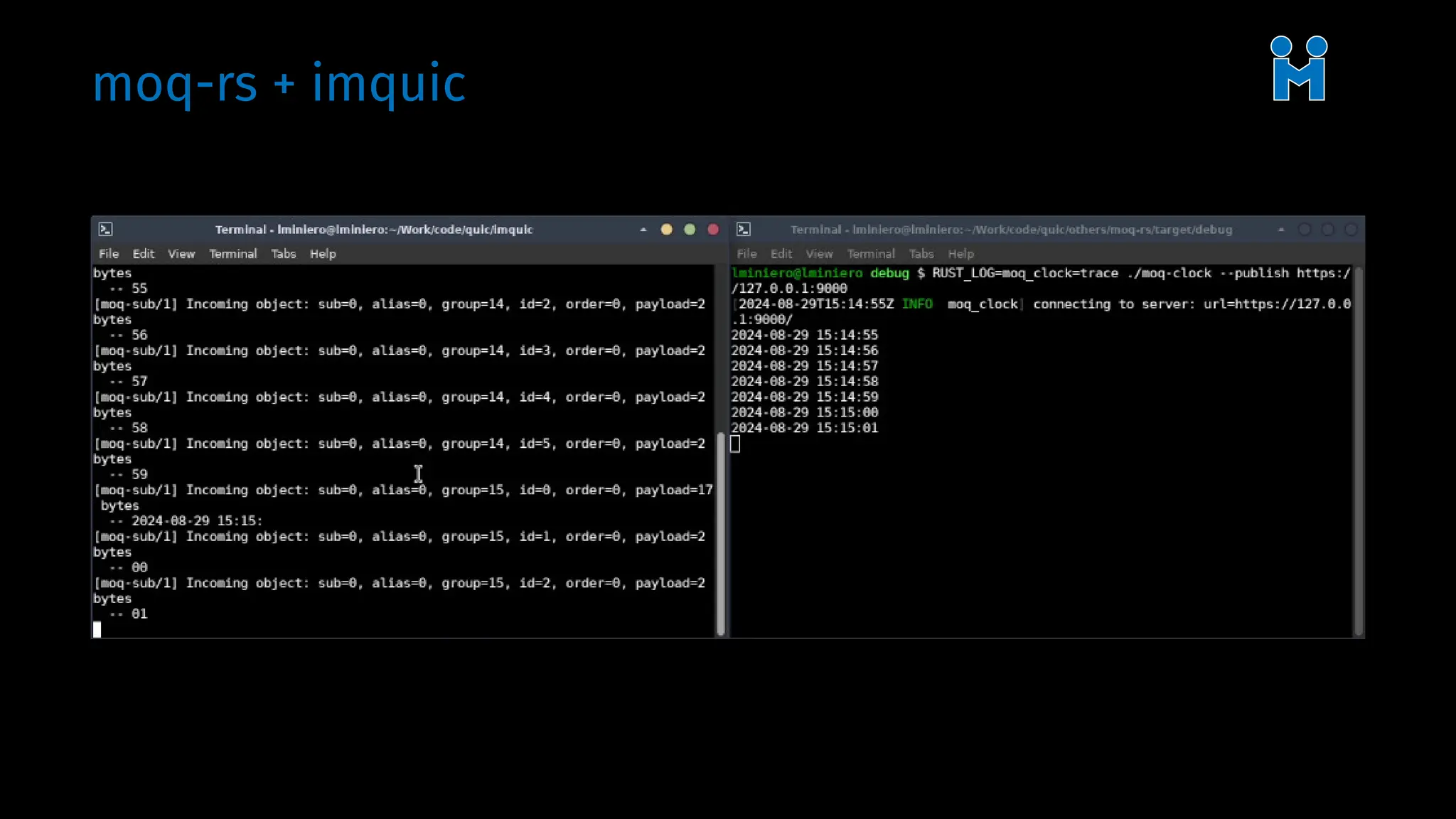This screenshot has width=1456, height=819.
Task: Open File menu in moq-rs debug terminal
Action: [x=746, y=254]
